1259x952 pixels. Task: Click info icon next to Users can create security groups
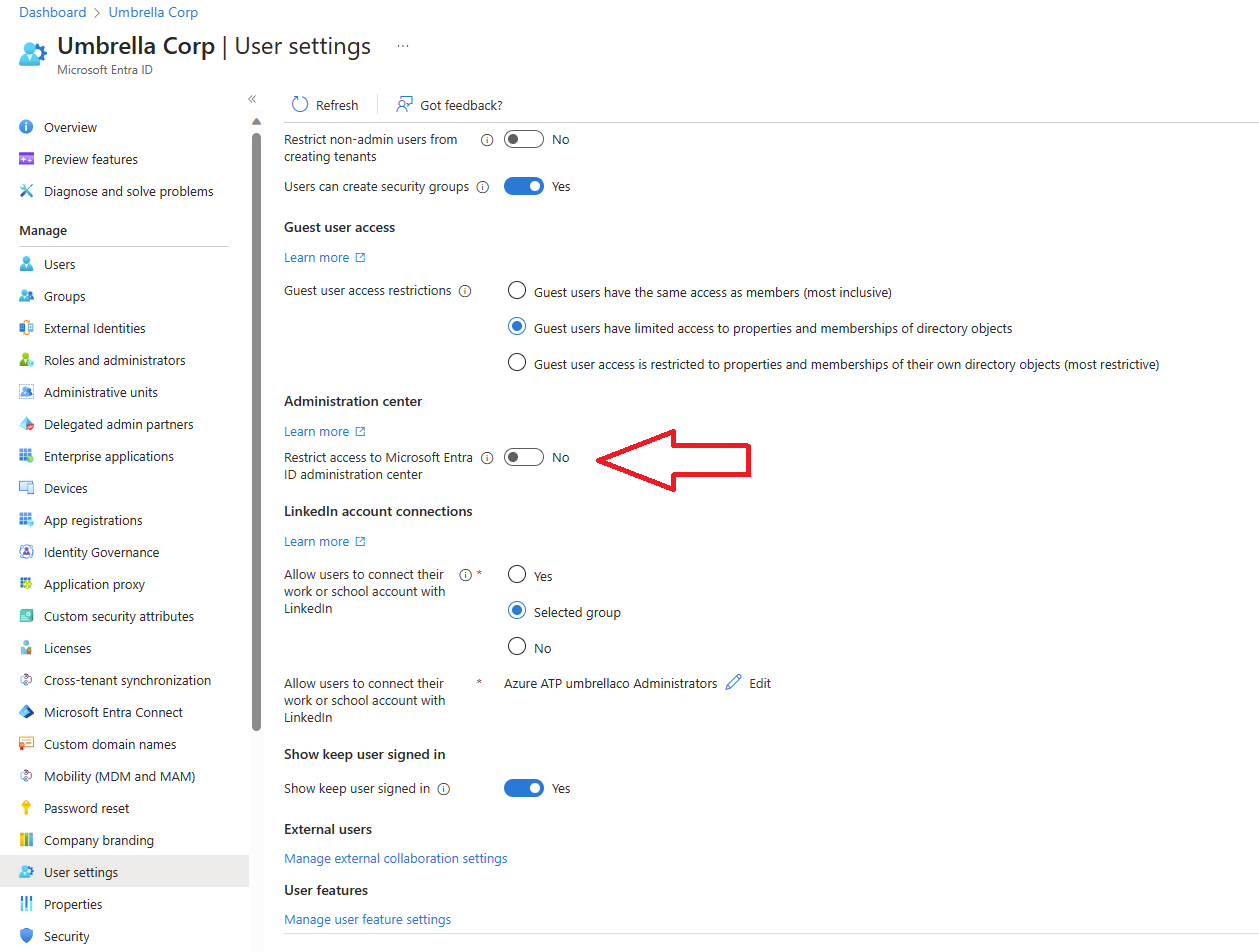pos(482,187)
